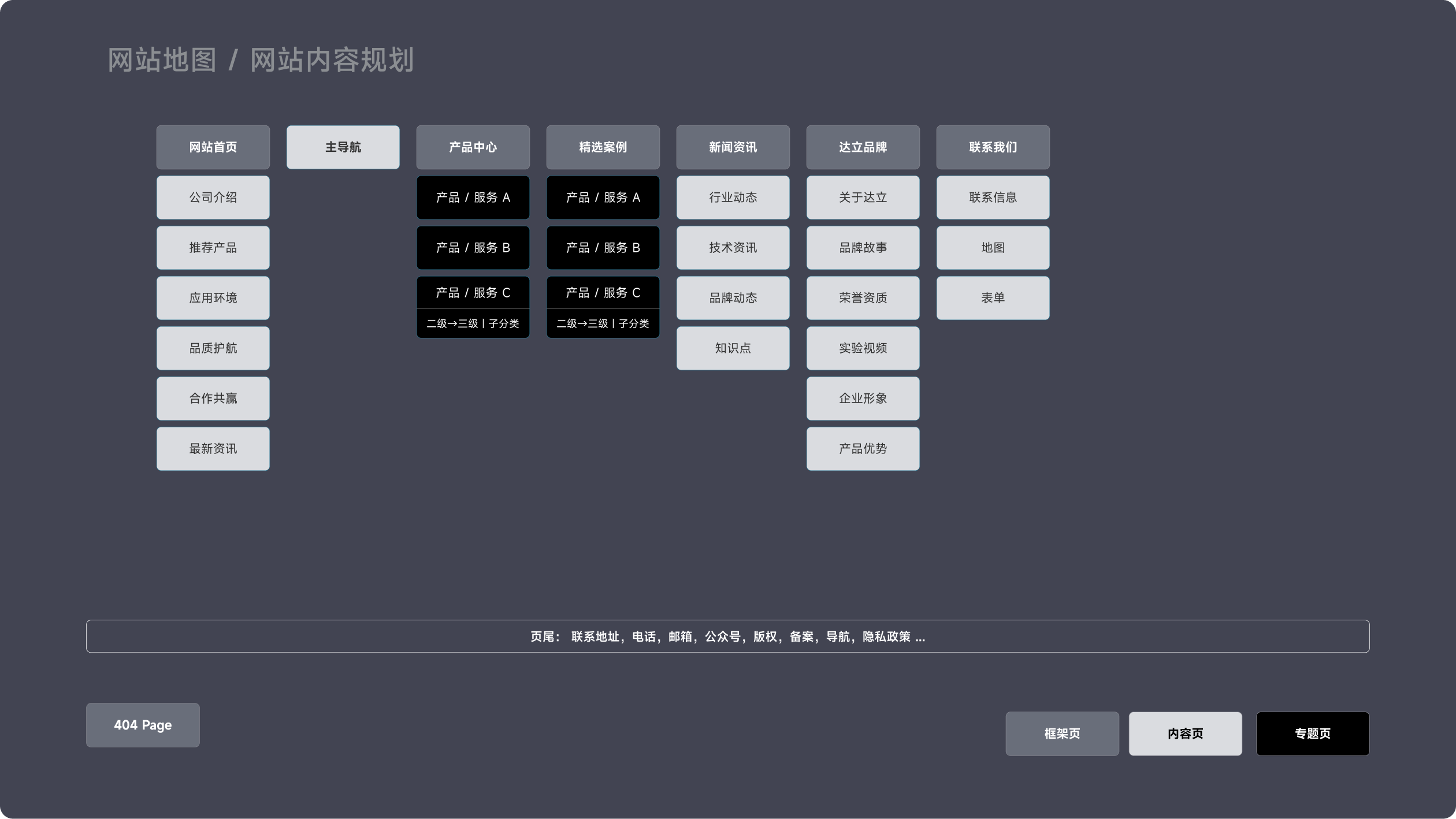Click 公司介绍 under 网站首页
The width and height of the screenshot is (1456, 819).
[213, 198]
